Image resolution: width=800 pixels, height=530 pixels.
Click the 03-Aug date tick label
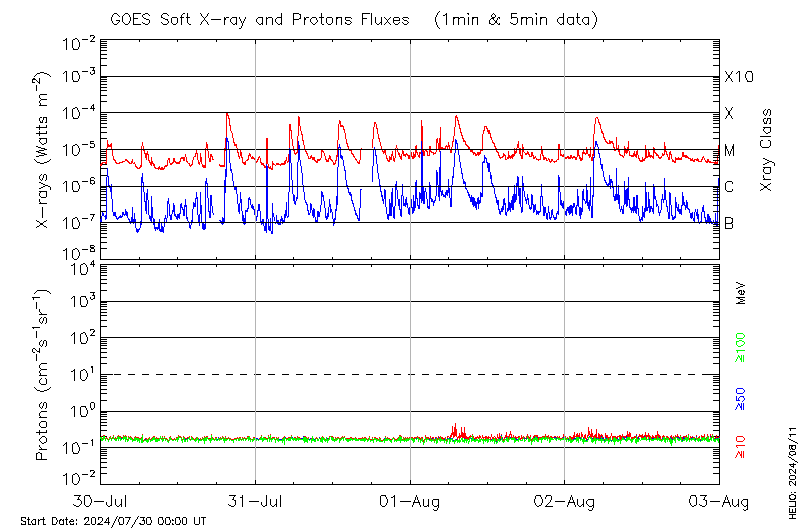pyautogui.click(x=719, y=499)
